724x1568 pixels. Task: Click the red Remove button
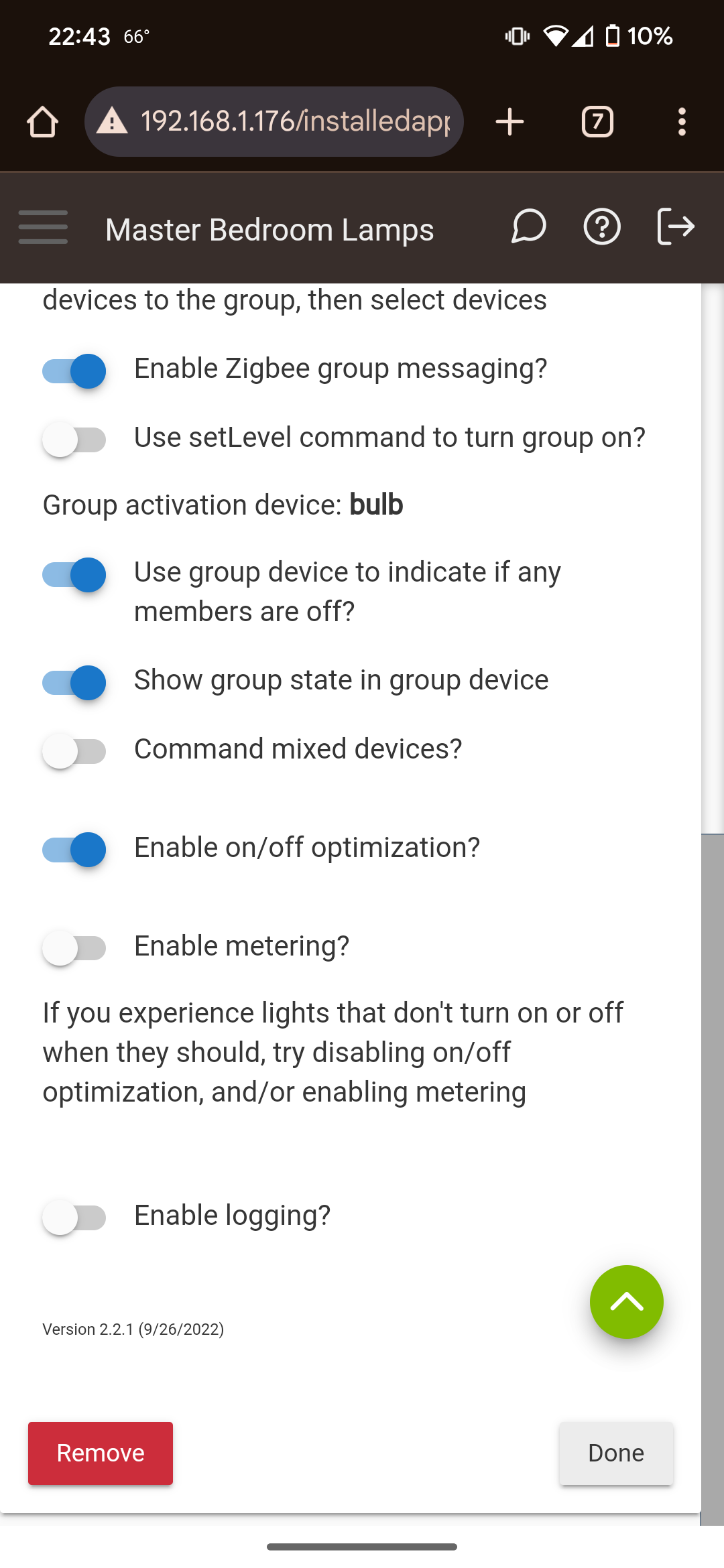101,1453
